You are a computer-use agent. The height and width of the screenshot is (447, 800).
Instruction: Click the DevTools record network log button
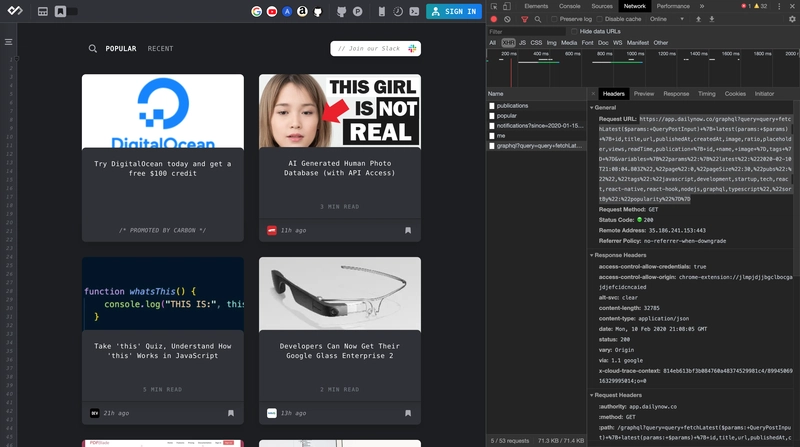(x=494, y=19)
